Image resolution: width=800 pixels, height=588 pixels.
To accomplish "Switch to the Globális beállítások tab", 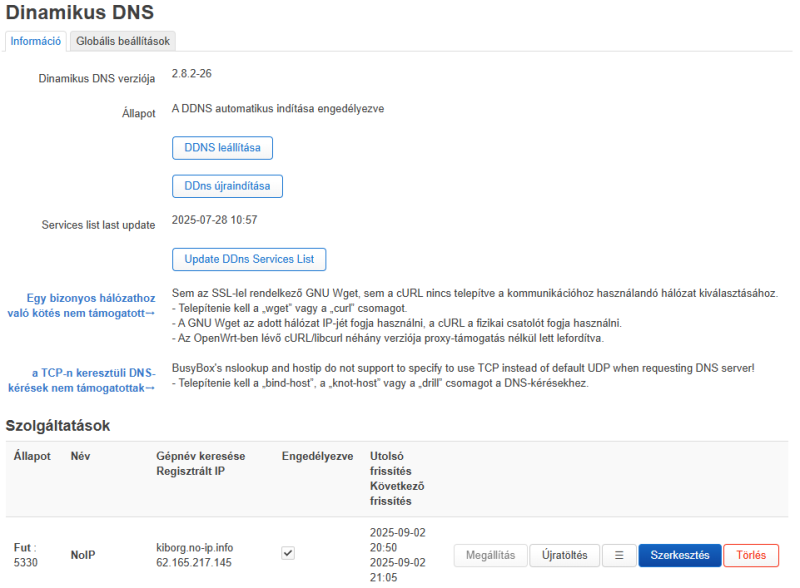I will tap(123, 41).
